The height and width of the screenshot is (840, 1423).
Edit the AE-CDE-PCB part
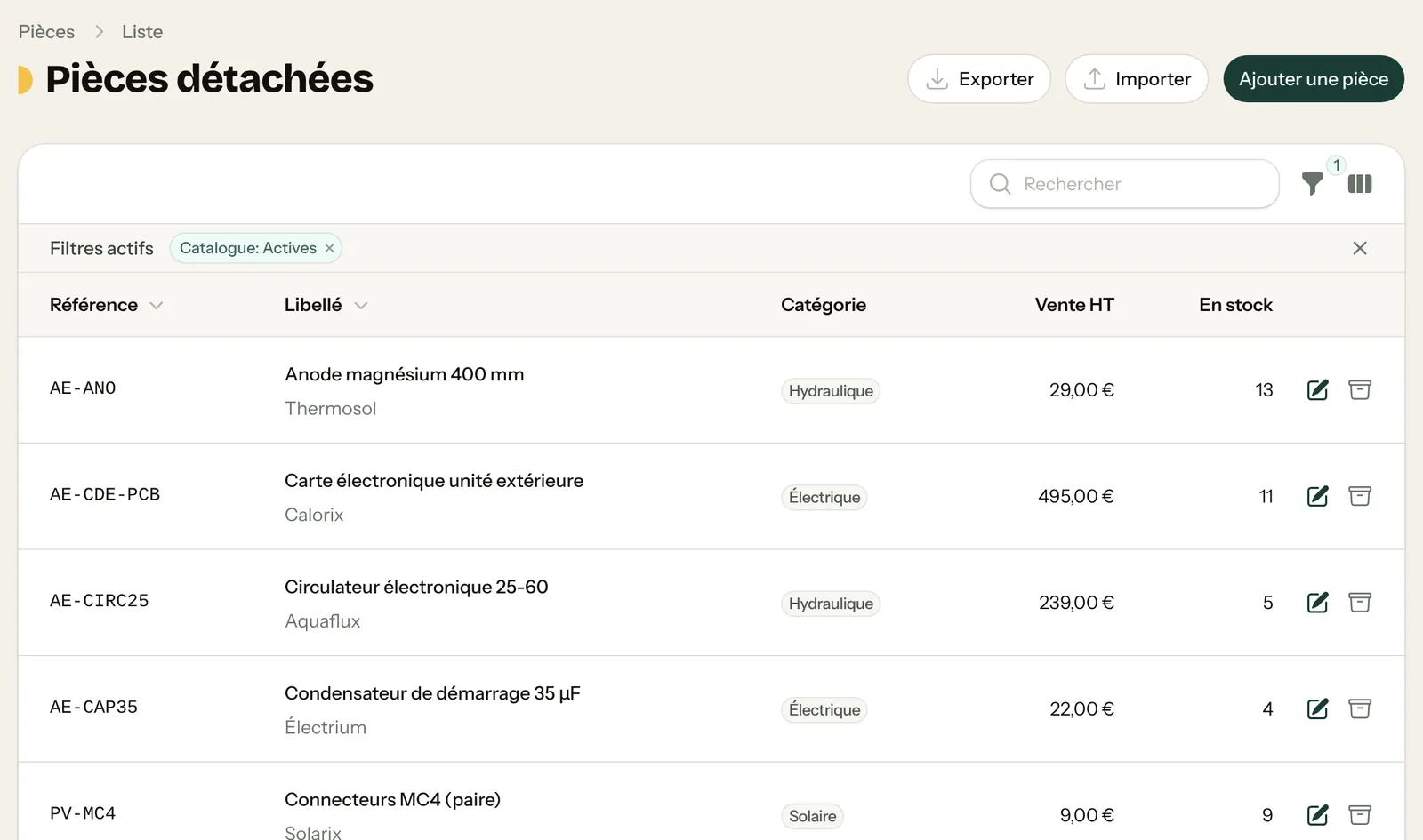tap(1318, 496)
